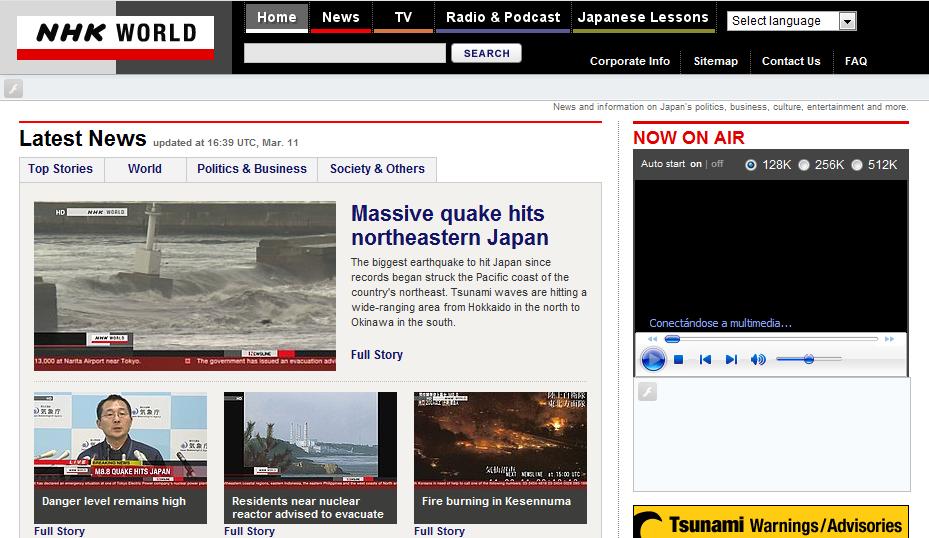
Task: Switch to the Politics & Business tab
Action: tap(252, 169)
